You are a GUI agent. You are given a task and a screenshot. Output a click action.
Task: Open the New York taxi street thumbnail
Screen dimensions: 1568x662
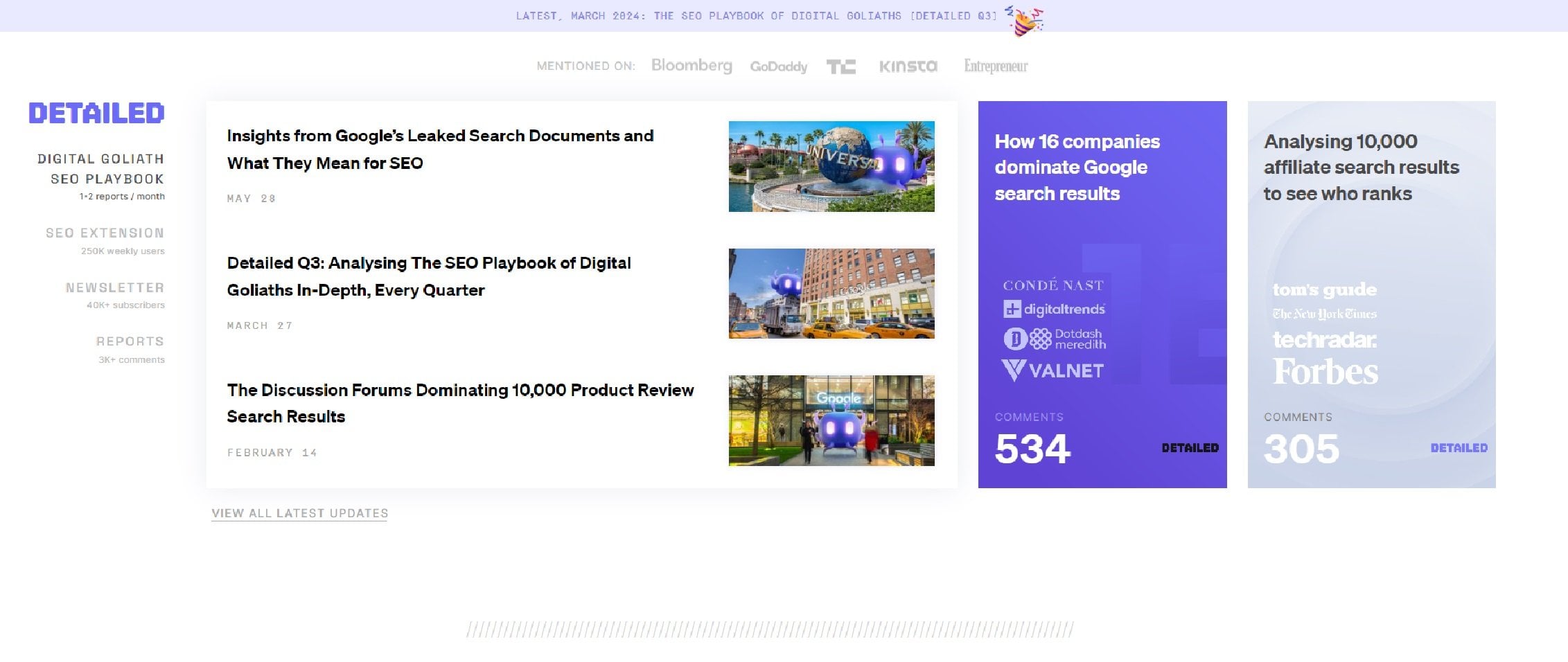pos(831,294)
